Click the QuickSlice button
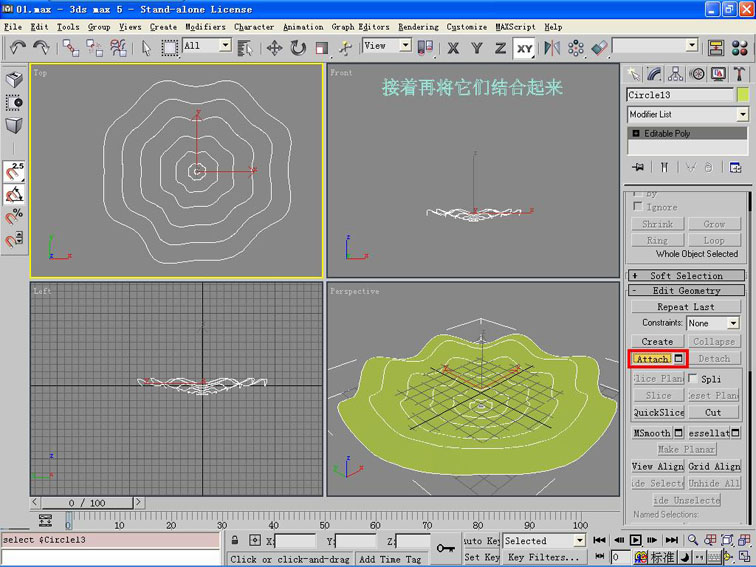Viewport: 756px width, 567px height. click(658, 412)
